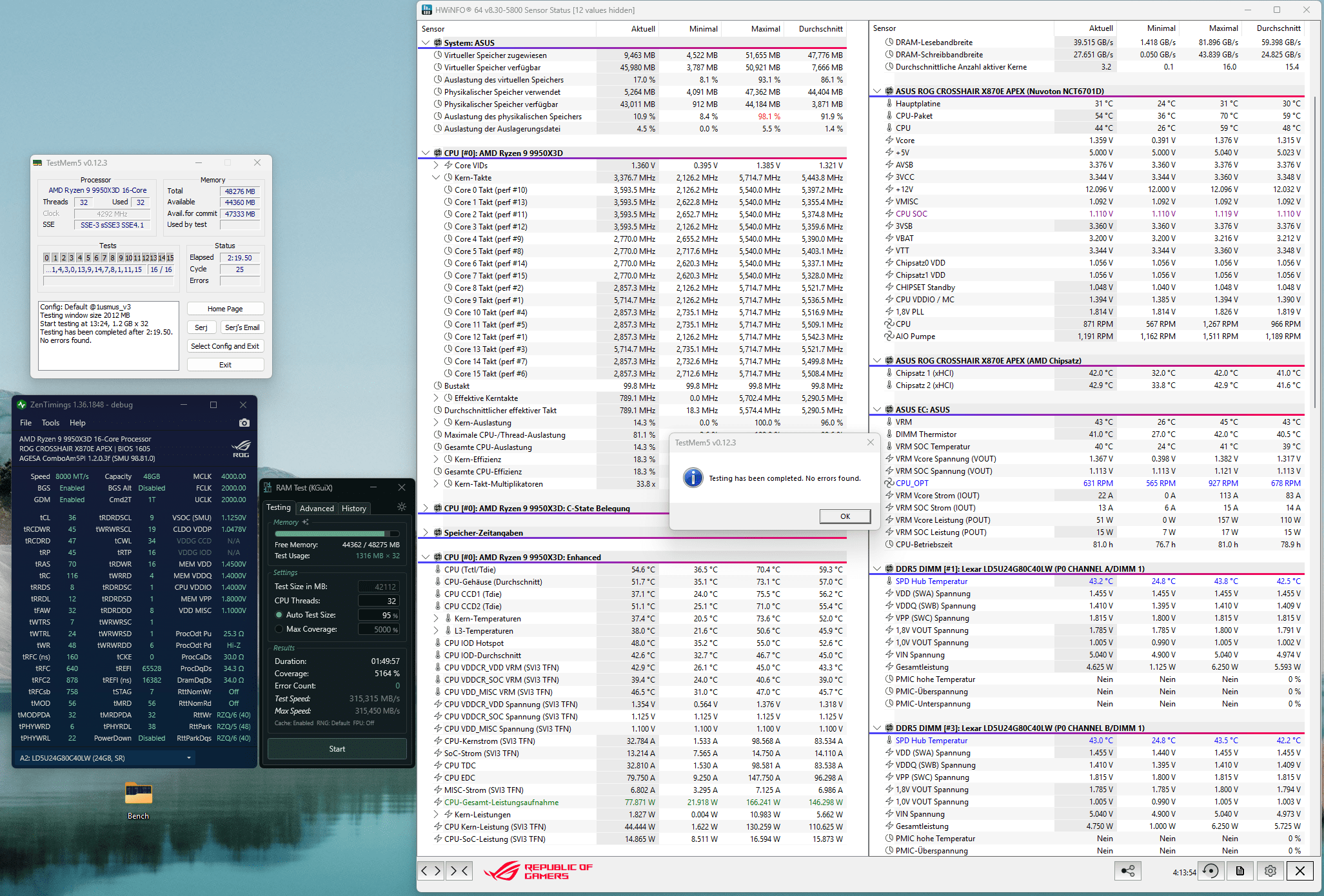Open RAM Test settings gear icon
The height and width of the screenshot is (896, 1324).
[402, 507]
